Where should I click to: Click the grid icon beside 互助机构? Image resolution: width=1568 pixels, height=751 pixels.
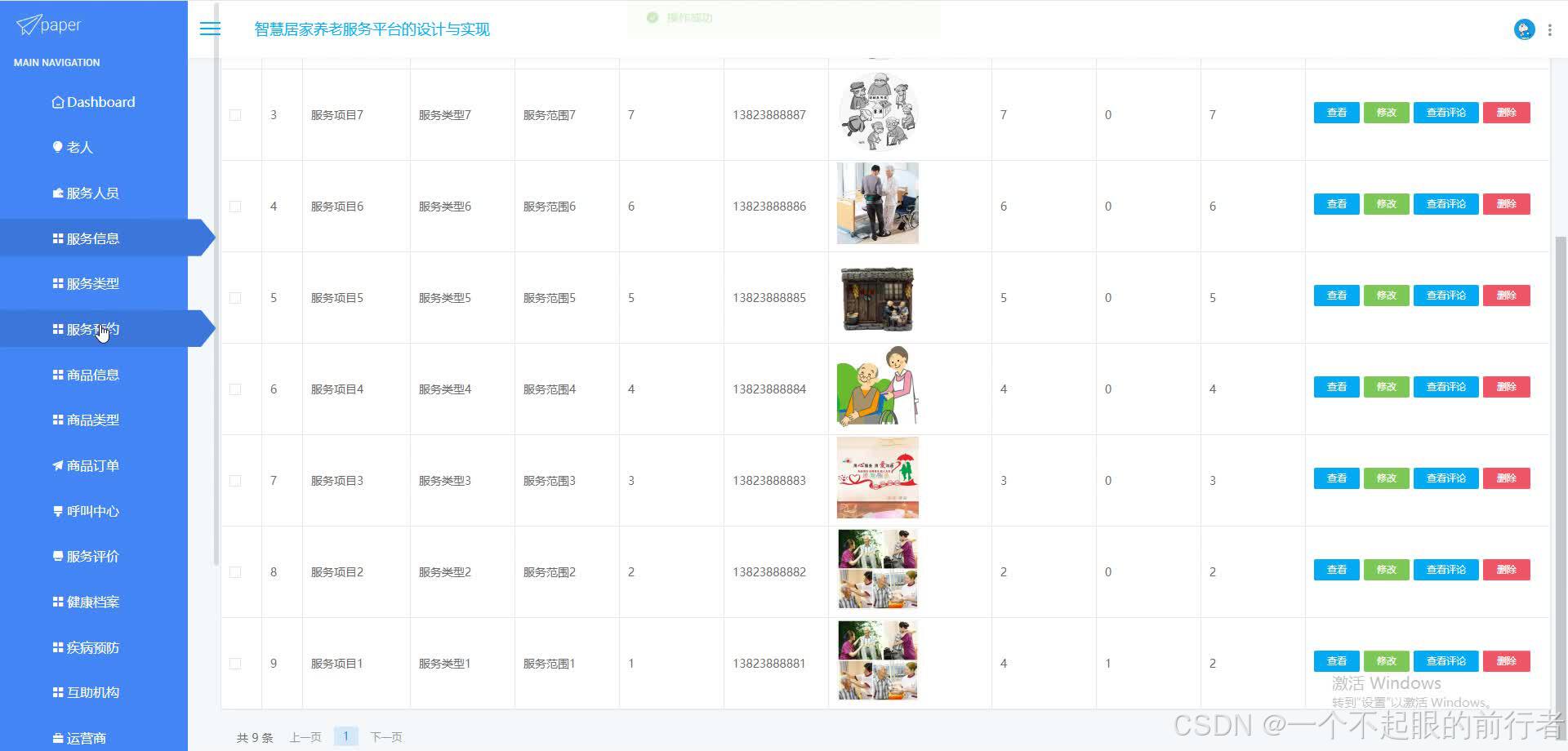(58, 692)
